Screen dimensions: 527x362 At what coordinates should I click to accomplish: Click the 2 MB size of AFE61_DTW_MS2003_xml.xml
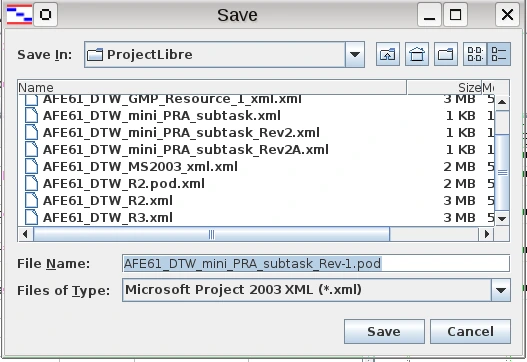[459, 167]
